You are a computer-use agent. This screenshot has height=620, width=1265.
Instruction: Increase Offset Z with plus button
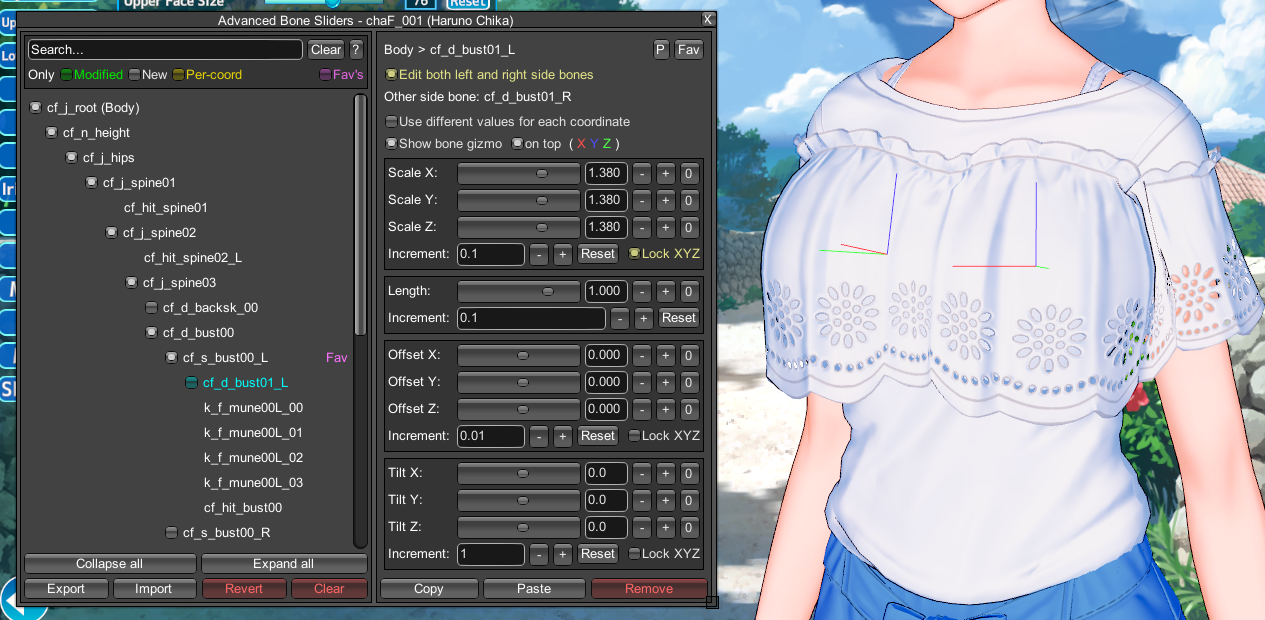pos(666,409)
